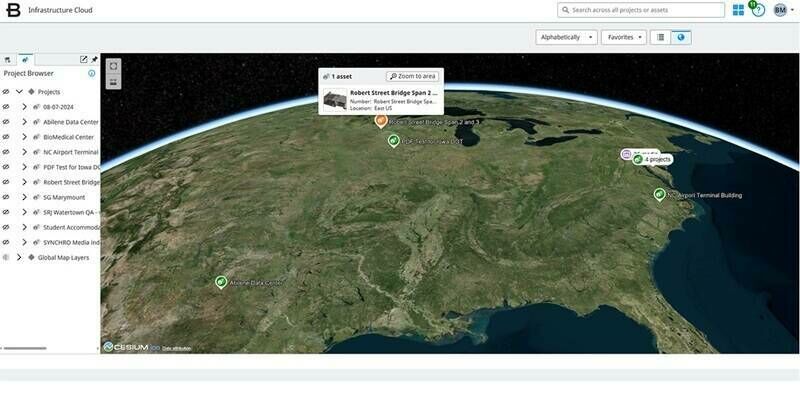Open Project Browser panel in new window

[x=84, y=60]
